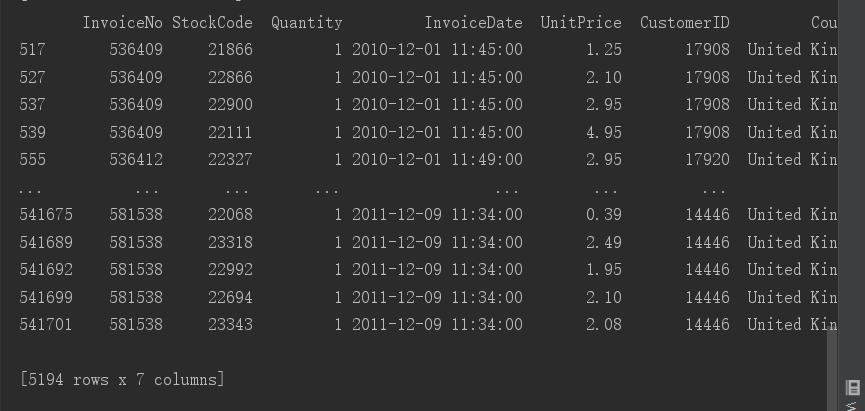Click unit price 0.39 value
The width and height of the screenshot is (865, 411).
point(603,214)
